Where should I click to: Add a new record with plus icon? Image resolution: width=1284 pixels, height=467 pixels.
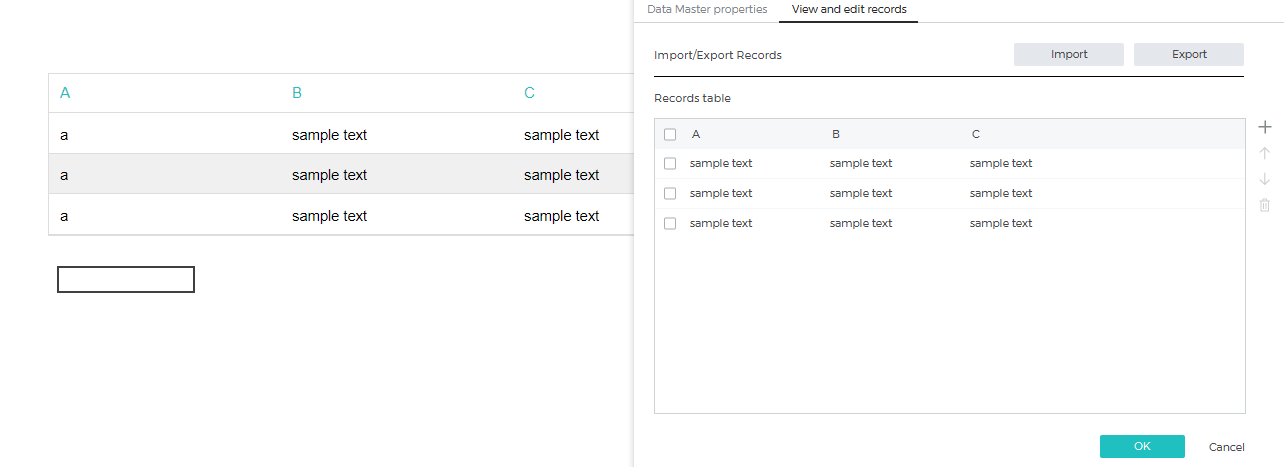click(1264, 127)
